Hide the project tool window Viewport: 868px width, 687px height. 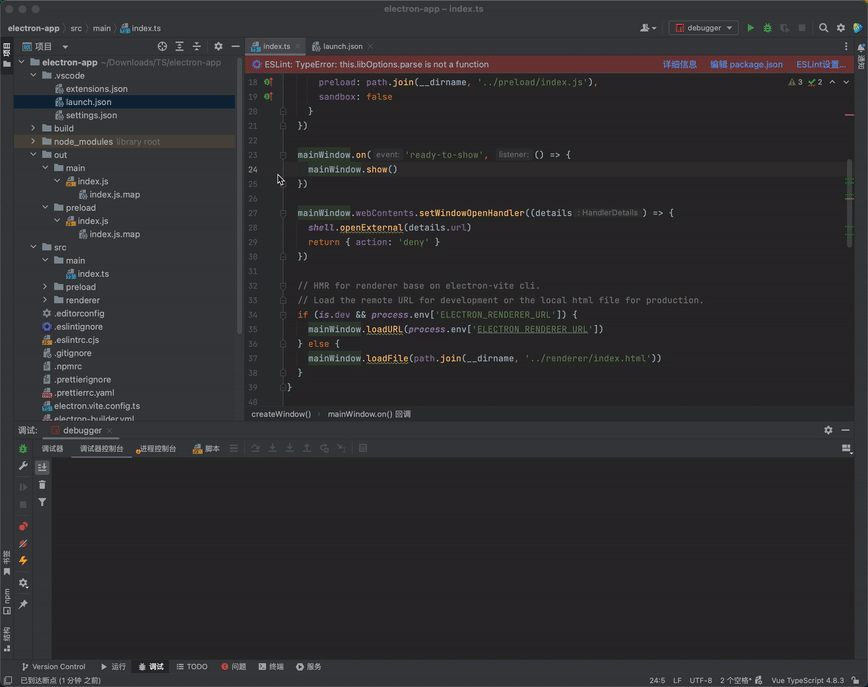(x=235, y=47)
